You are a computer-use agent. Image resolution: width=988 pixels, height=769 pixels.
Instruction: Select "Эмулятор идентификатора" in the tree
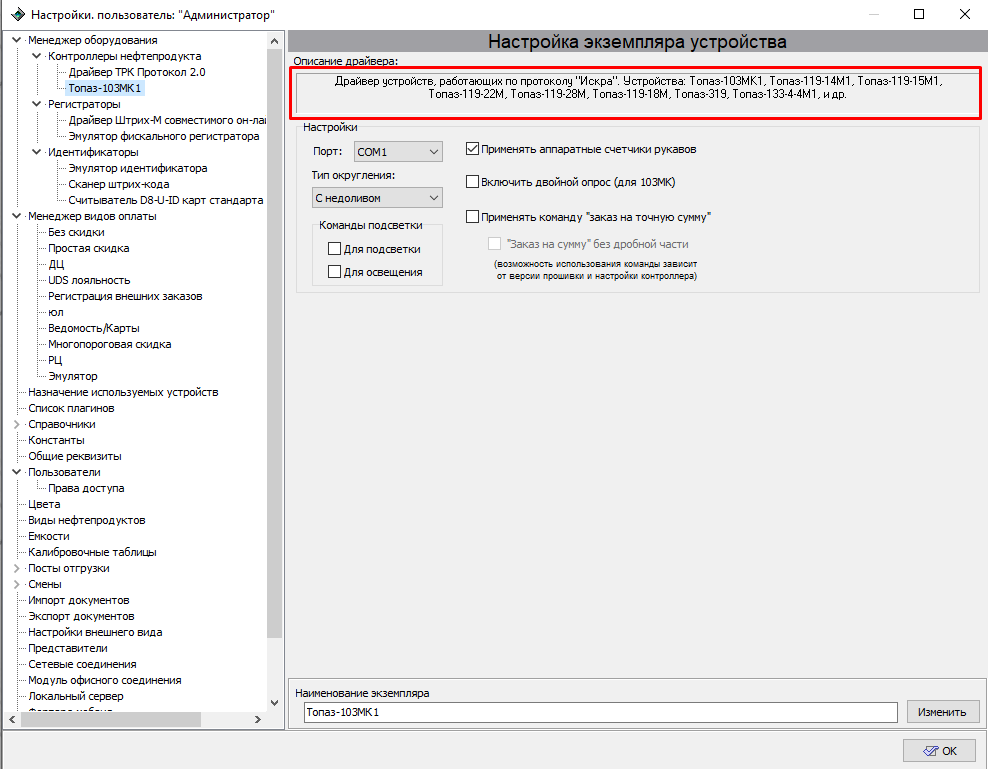click(138, 168)
